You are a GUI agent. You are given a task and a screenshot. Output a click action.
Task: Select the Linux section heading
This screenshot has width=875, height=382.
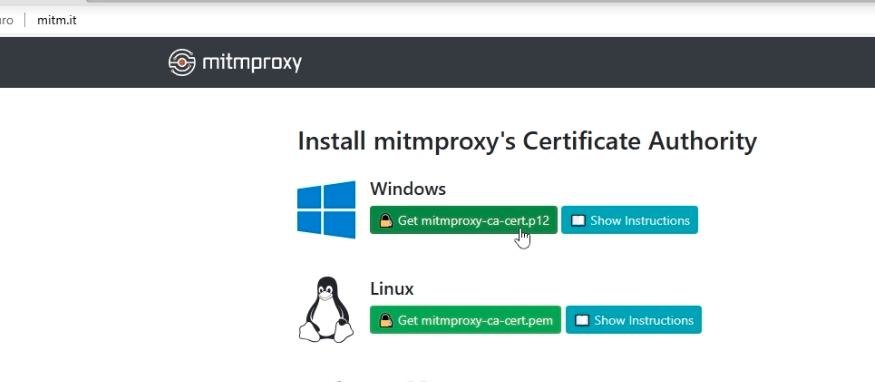[392, 289]
